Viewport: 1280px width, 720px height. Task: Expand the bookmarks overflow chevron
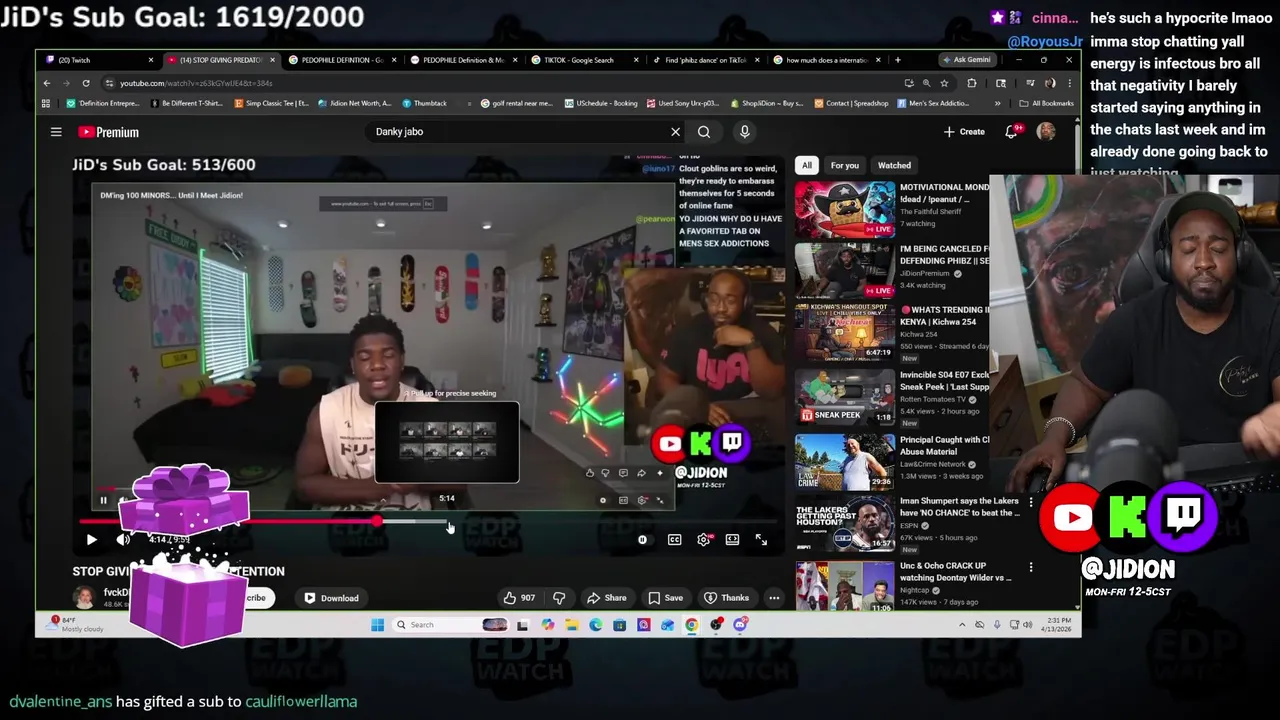click(997, 103)
